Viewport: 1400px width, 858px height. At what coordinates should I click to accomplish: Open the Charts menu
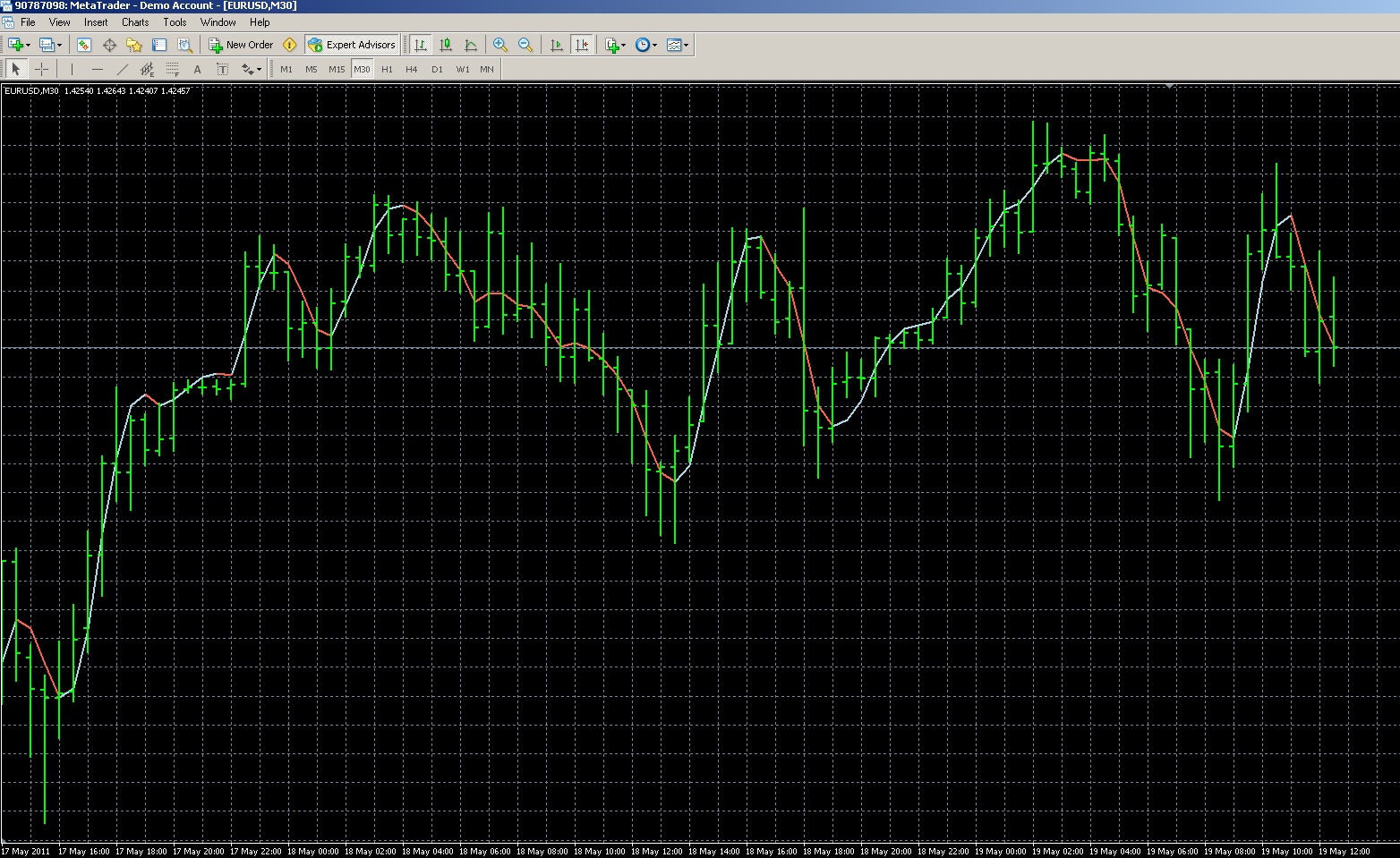pyautogui.click(x=135, y=22)
